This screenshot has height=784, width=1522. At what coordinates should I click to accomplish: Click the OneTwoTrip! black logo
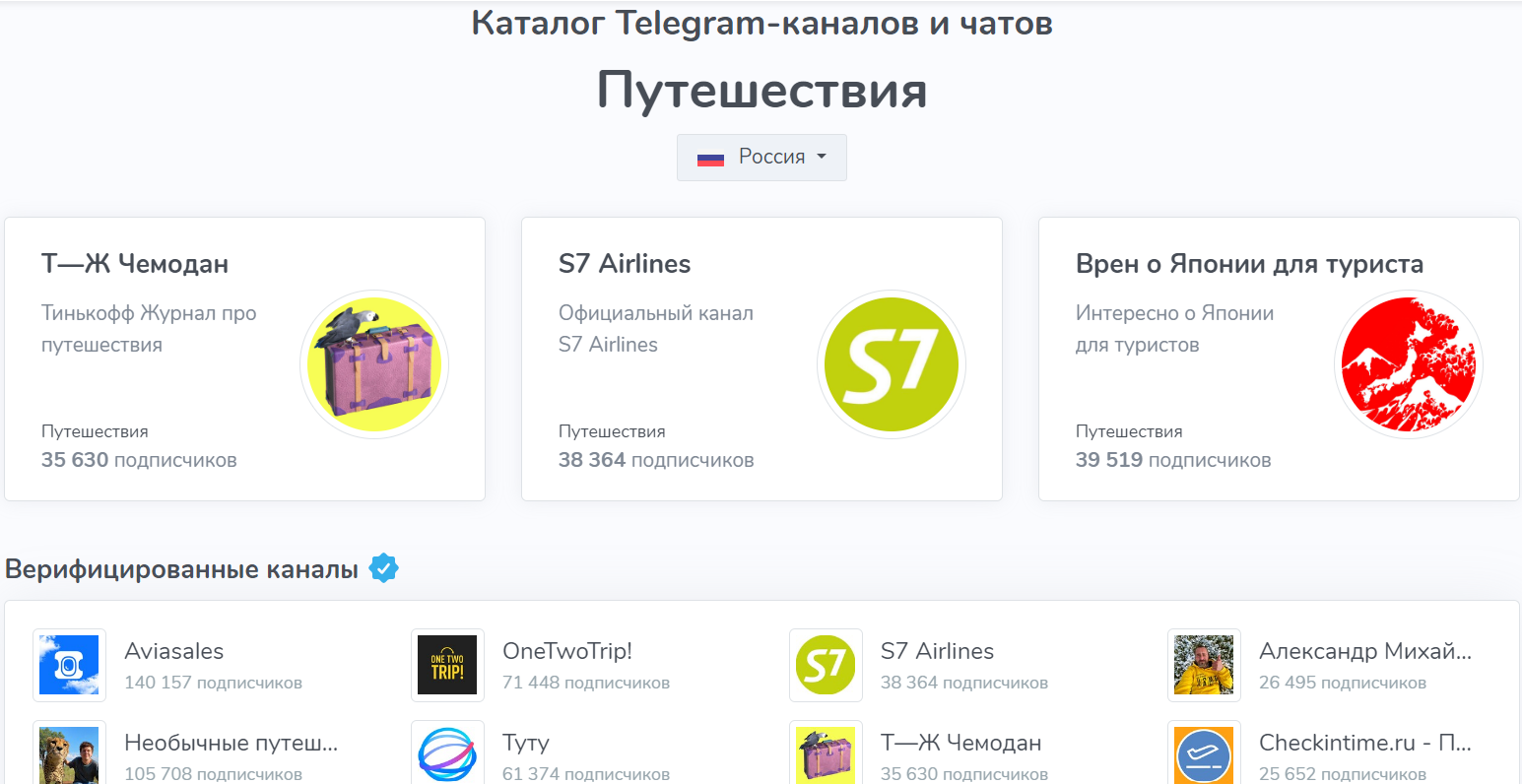pyautogui.click(x=447, y=665)
